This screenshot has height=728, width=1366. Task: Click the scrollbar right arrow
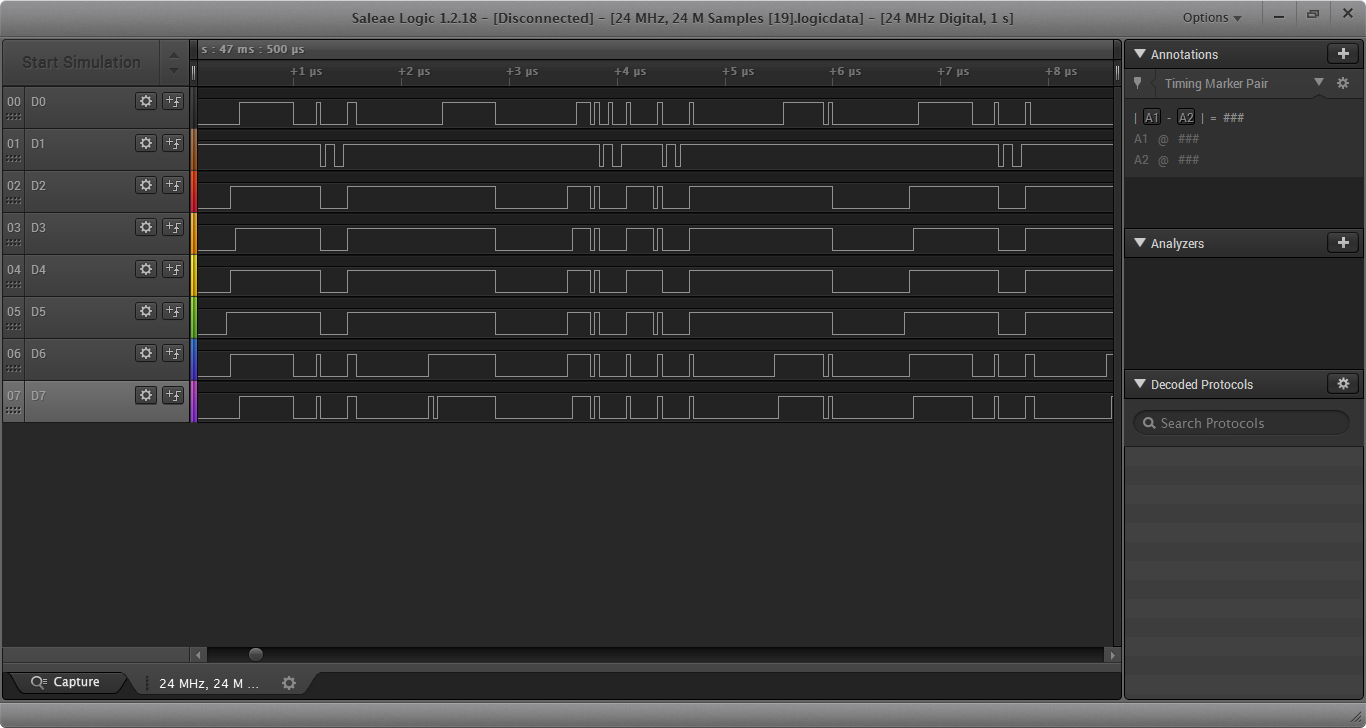[x=1112, y=654]
